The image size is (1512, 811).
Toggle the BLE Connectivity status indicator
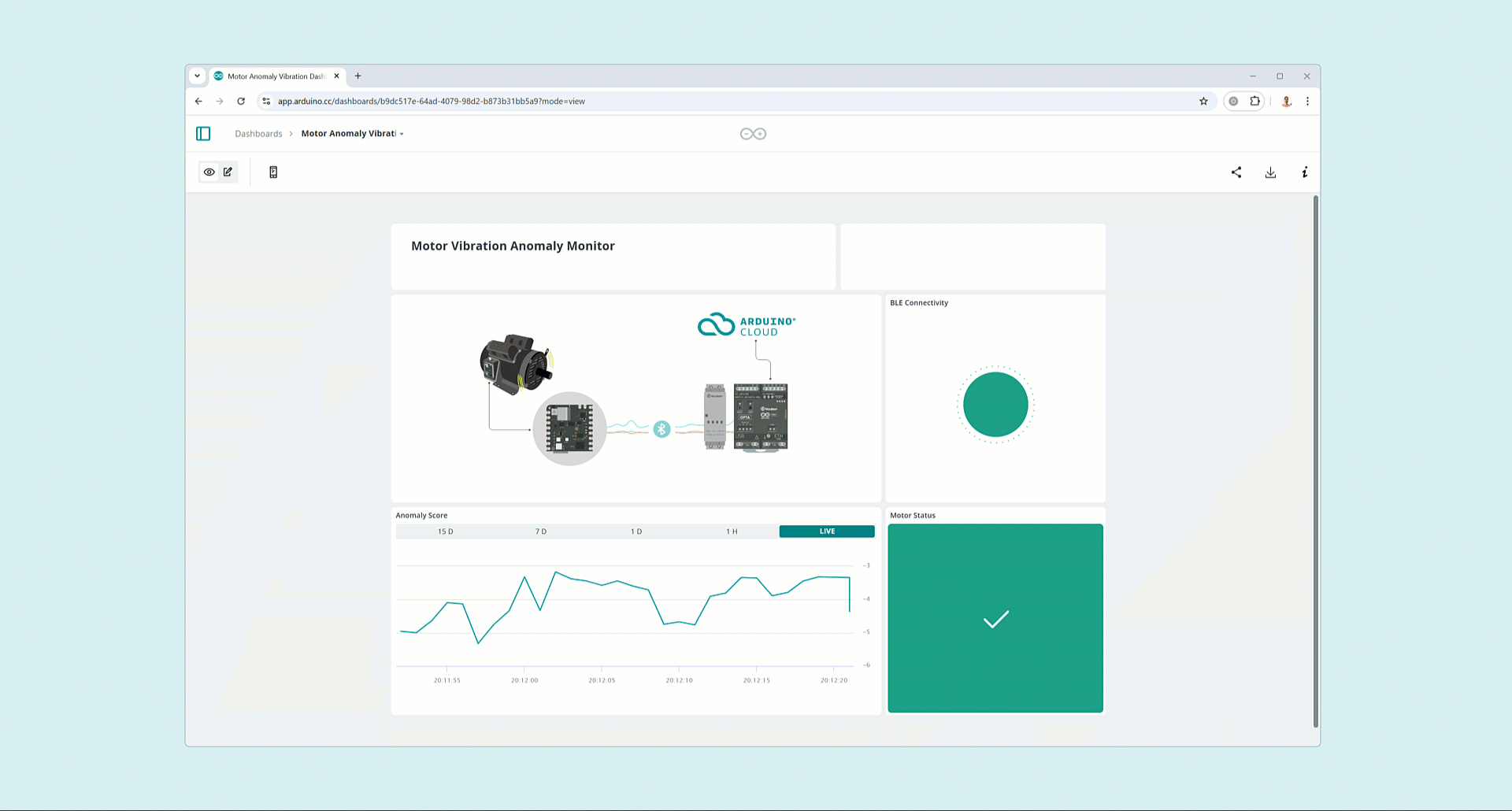click(x=995, y=404)
